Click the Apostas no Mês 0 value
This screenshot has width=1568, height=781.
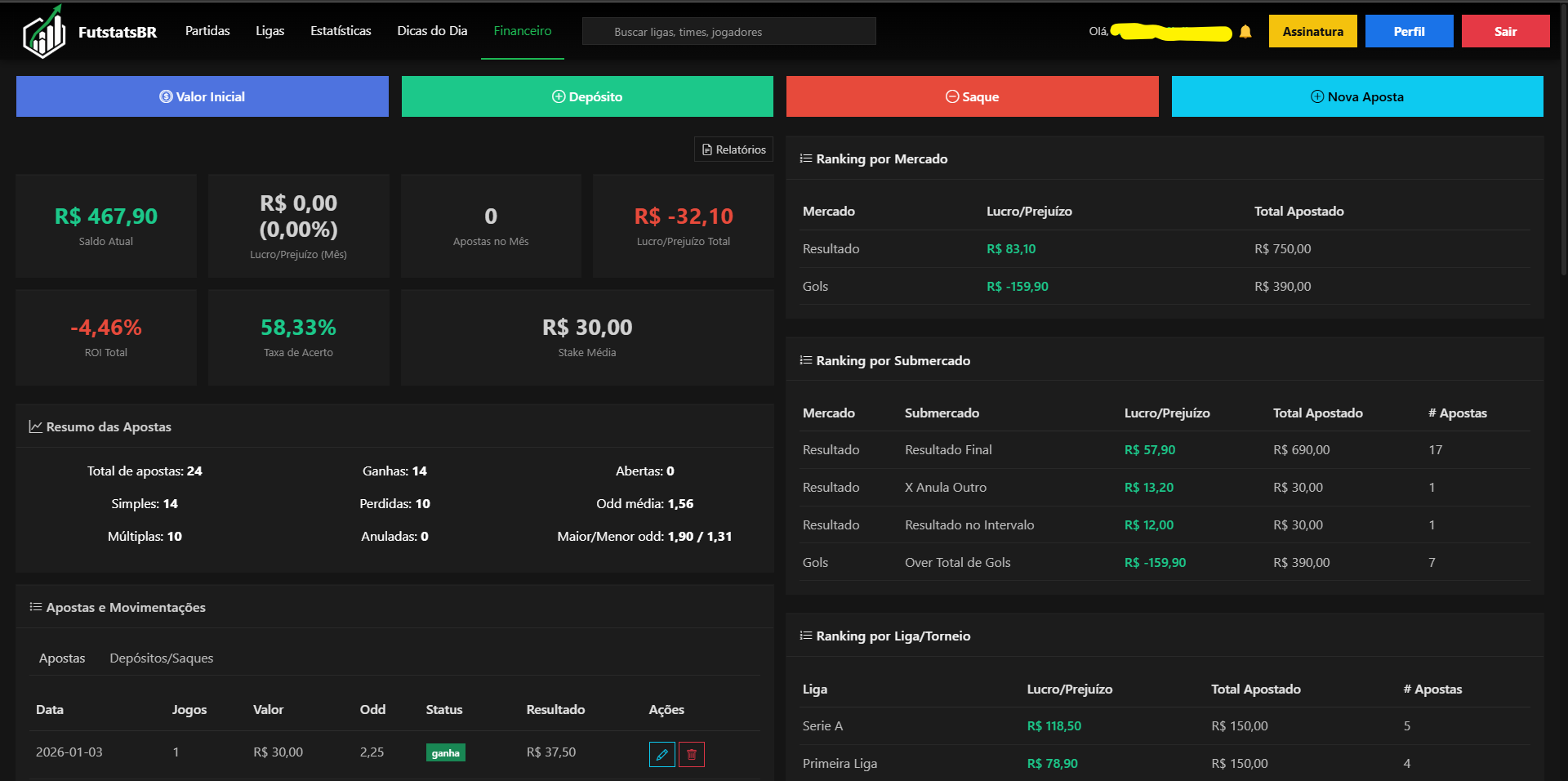[x=491, y=216]
